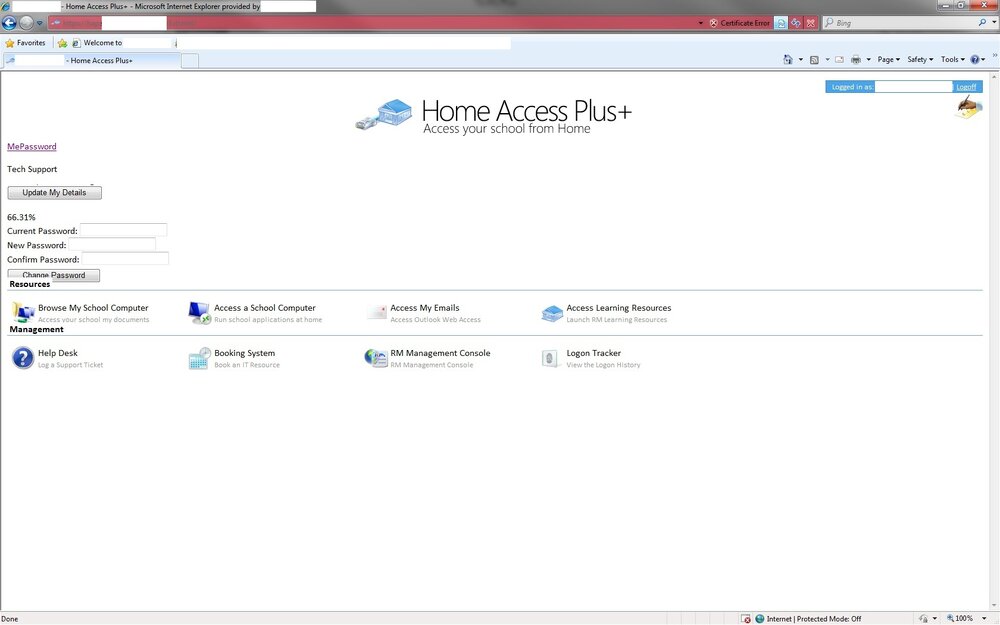Click the Access My Emails envelope icon
Image resolution: width=1000 pixels, height=625 pixels.
(x=376, y=312)
